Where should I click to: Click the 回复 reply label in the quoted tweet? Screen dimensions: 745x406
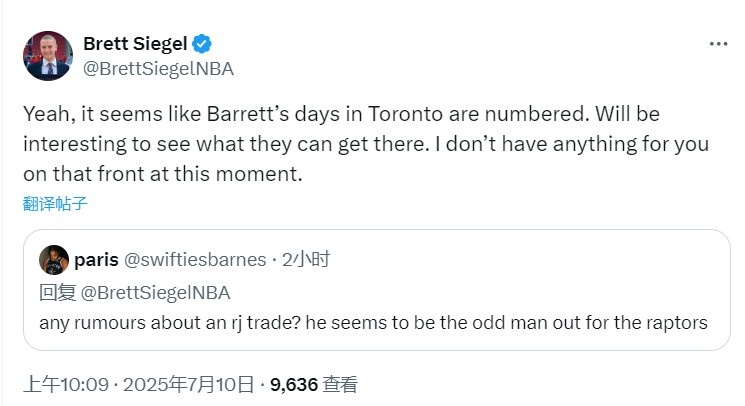tap(56, 292)
